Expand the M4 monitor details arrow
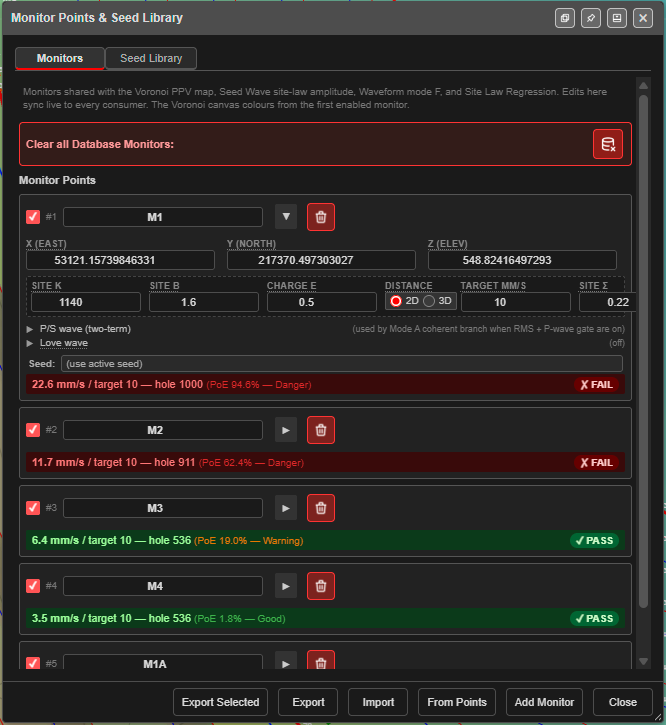666x725 pixels. pyautogui.click(x=286, y=586)
